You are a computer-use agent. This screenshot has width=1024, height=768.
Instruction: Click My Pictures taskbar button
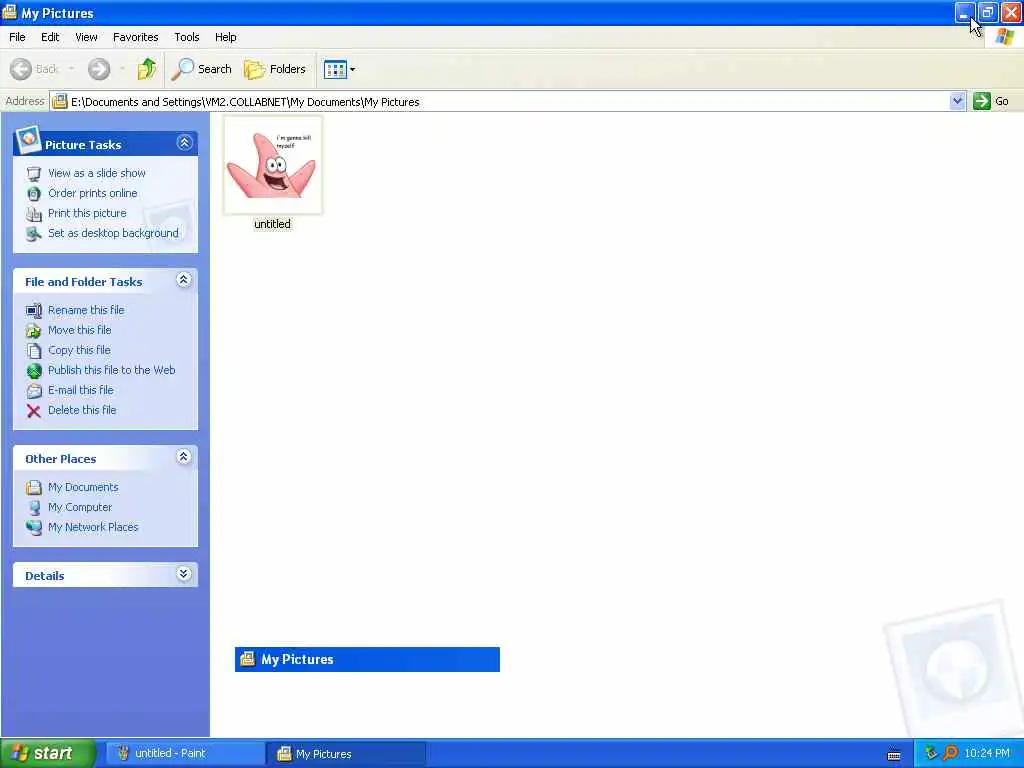pos(346,754)
